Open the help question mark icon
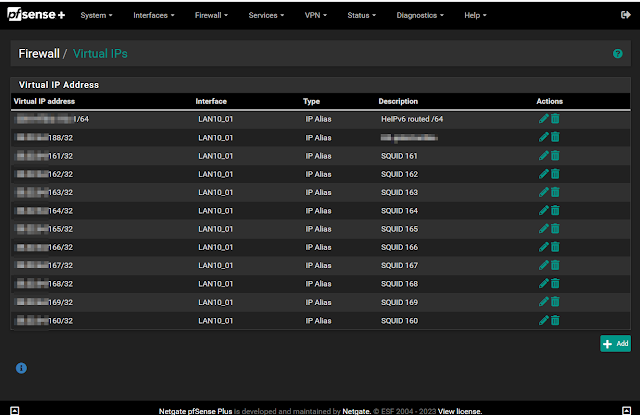 tap(617, 53)
